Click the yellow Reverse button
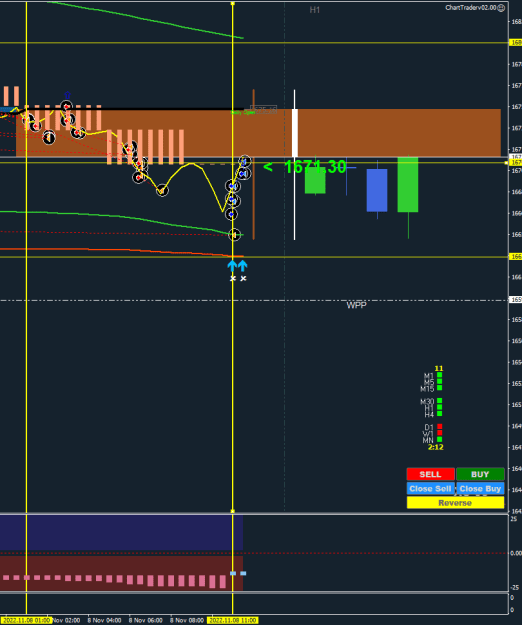The image size is (522, 625). coord(455,503)
